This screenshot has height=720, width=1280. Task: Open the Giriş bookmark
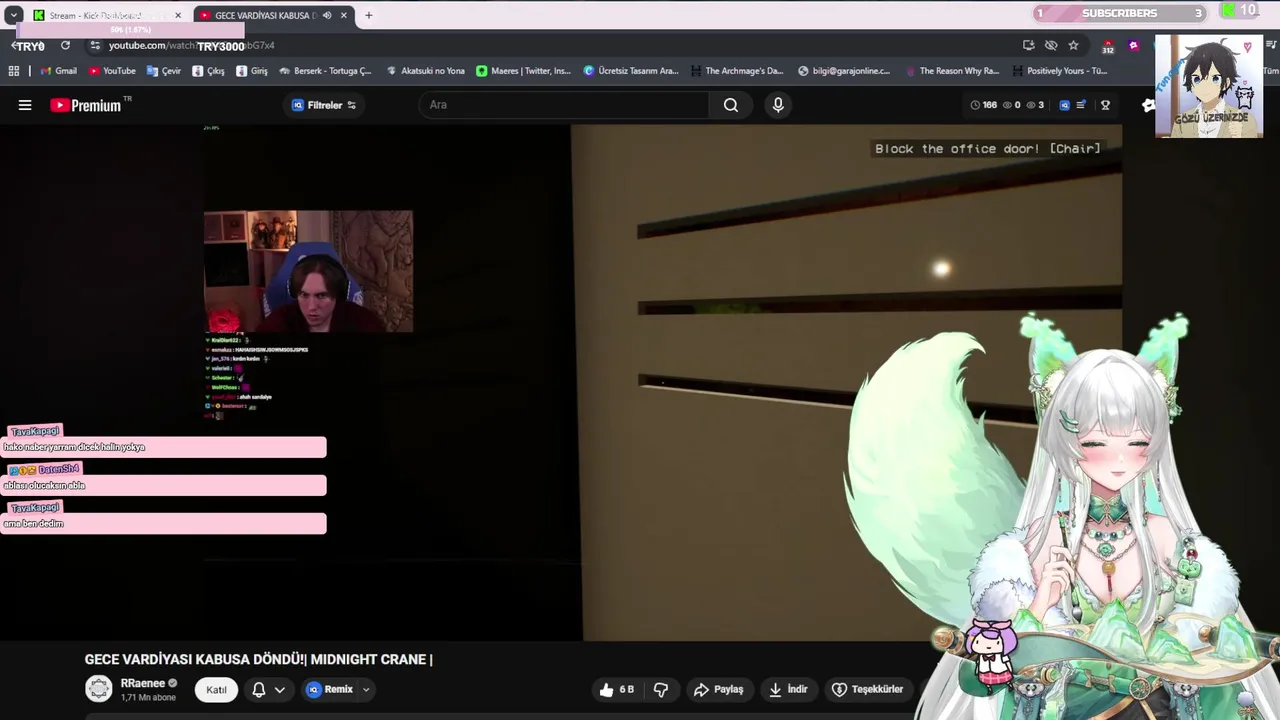[252, 71]
